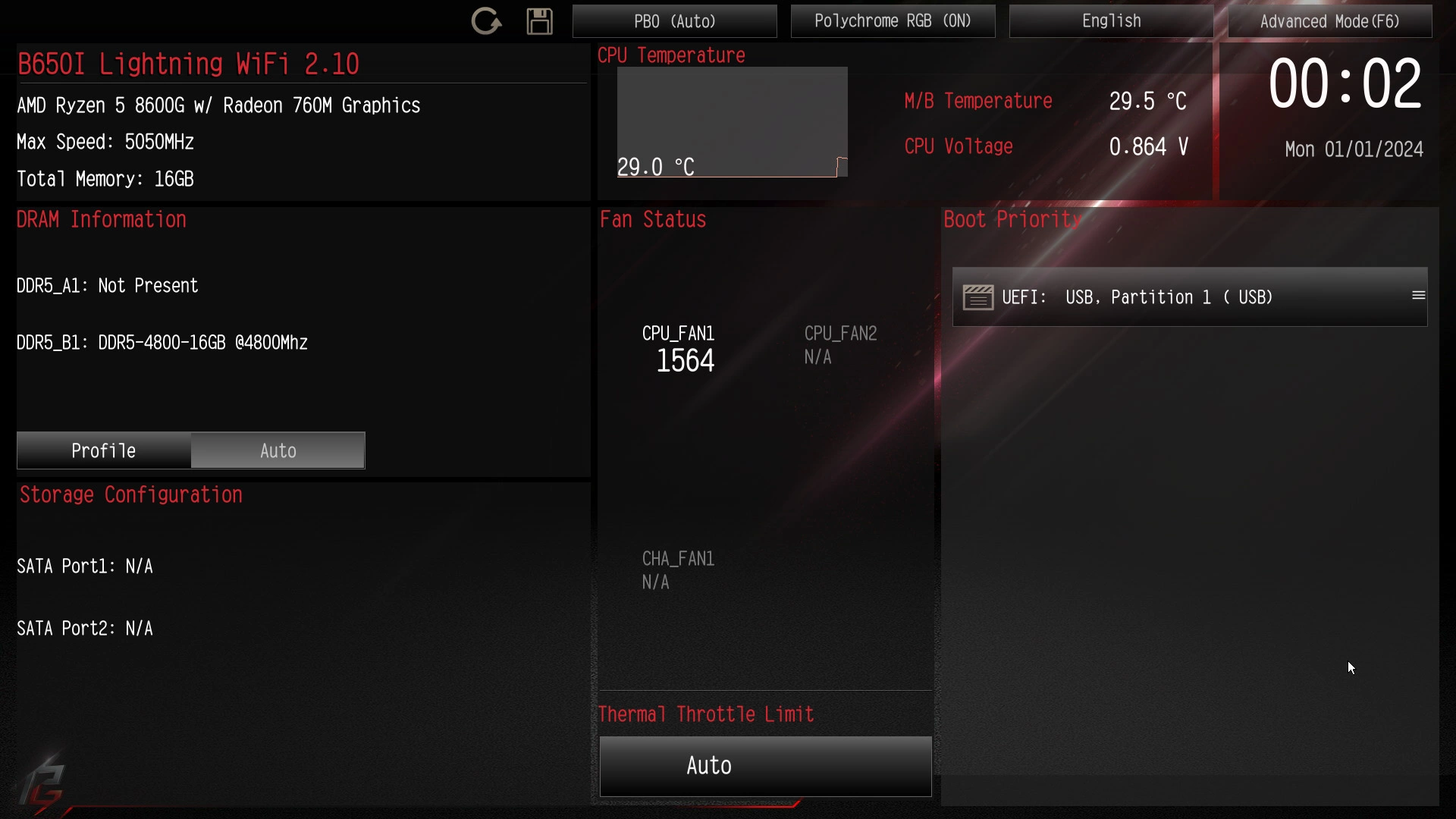1456x819 pixels.
Task: Click the CPU temperature graph
Action: tap(732, 122)
